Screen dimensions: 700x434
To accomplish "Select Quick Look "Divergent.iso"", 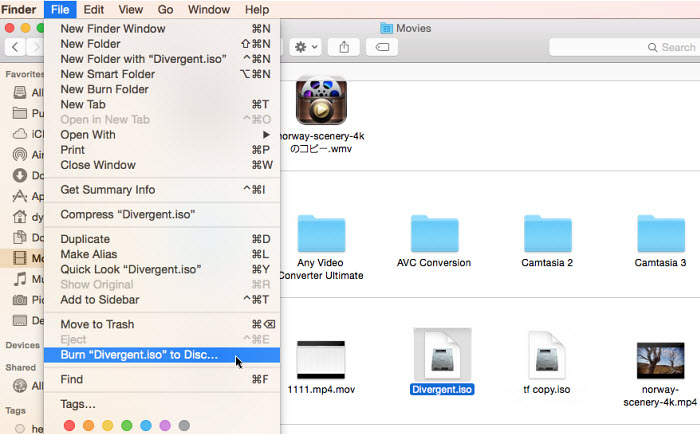I will [x=162, y=270].
